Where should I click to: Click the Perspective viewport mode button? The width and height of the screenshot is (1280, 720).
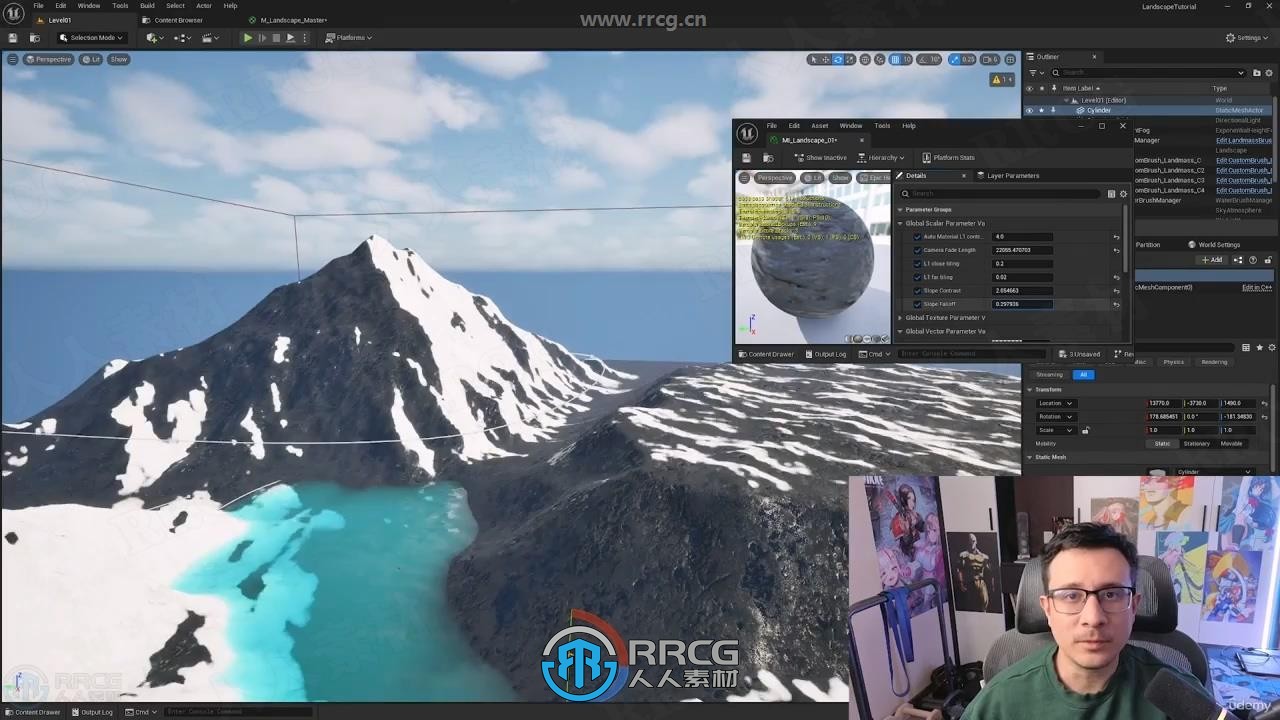tap(48, 59)
